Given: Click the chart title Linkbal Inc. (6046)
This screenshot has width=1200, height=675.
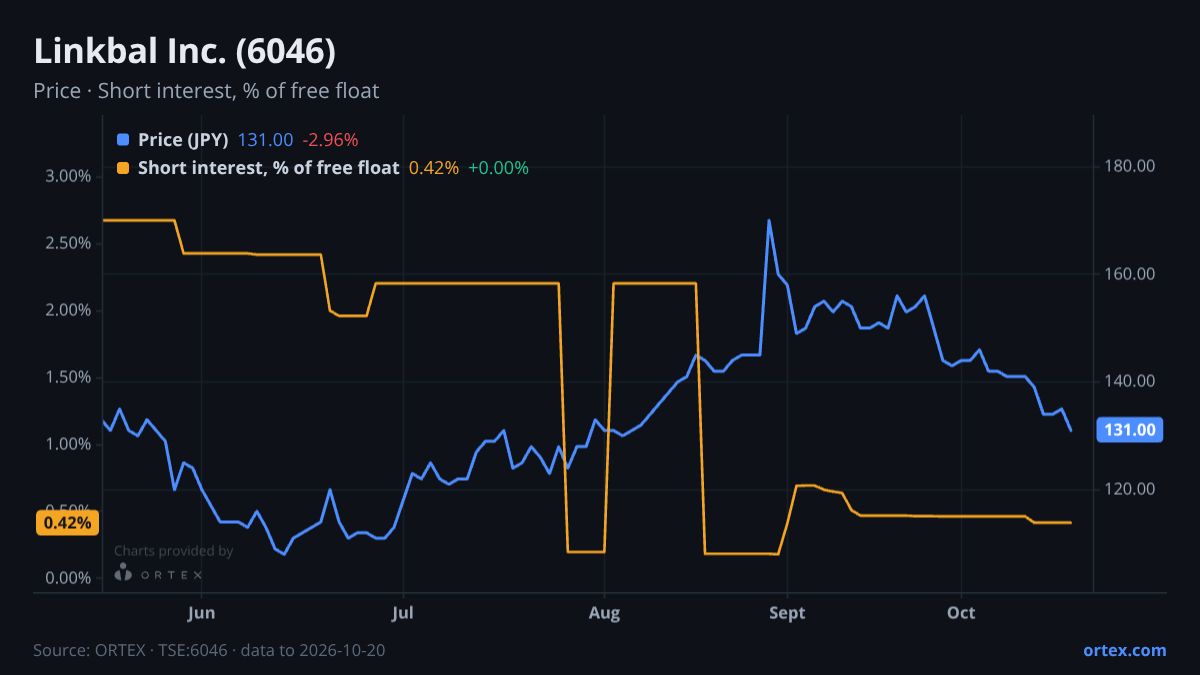Looking at the screenshot, I should 185,52.
